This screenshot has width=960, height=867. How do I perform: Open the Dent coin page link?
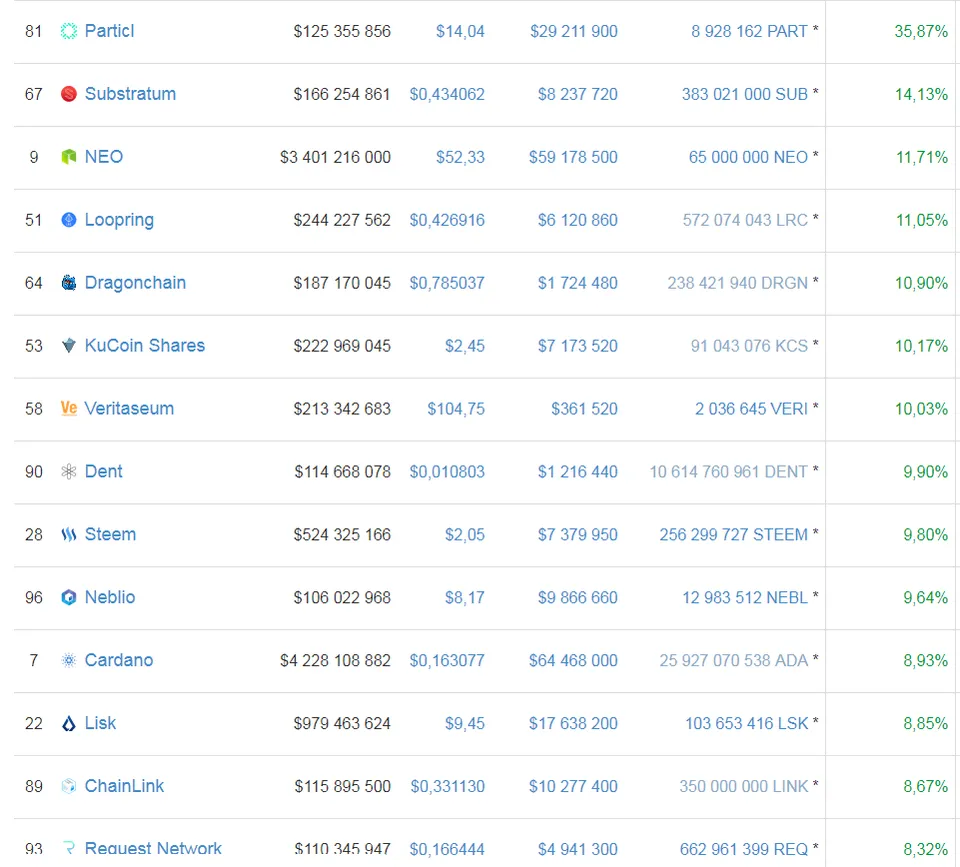pyautogui.click(x=103, y=471)
